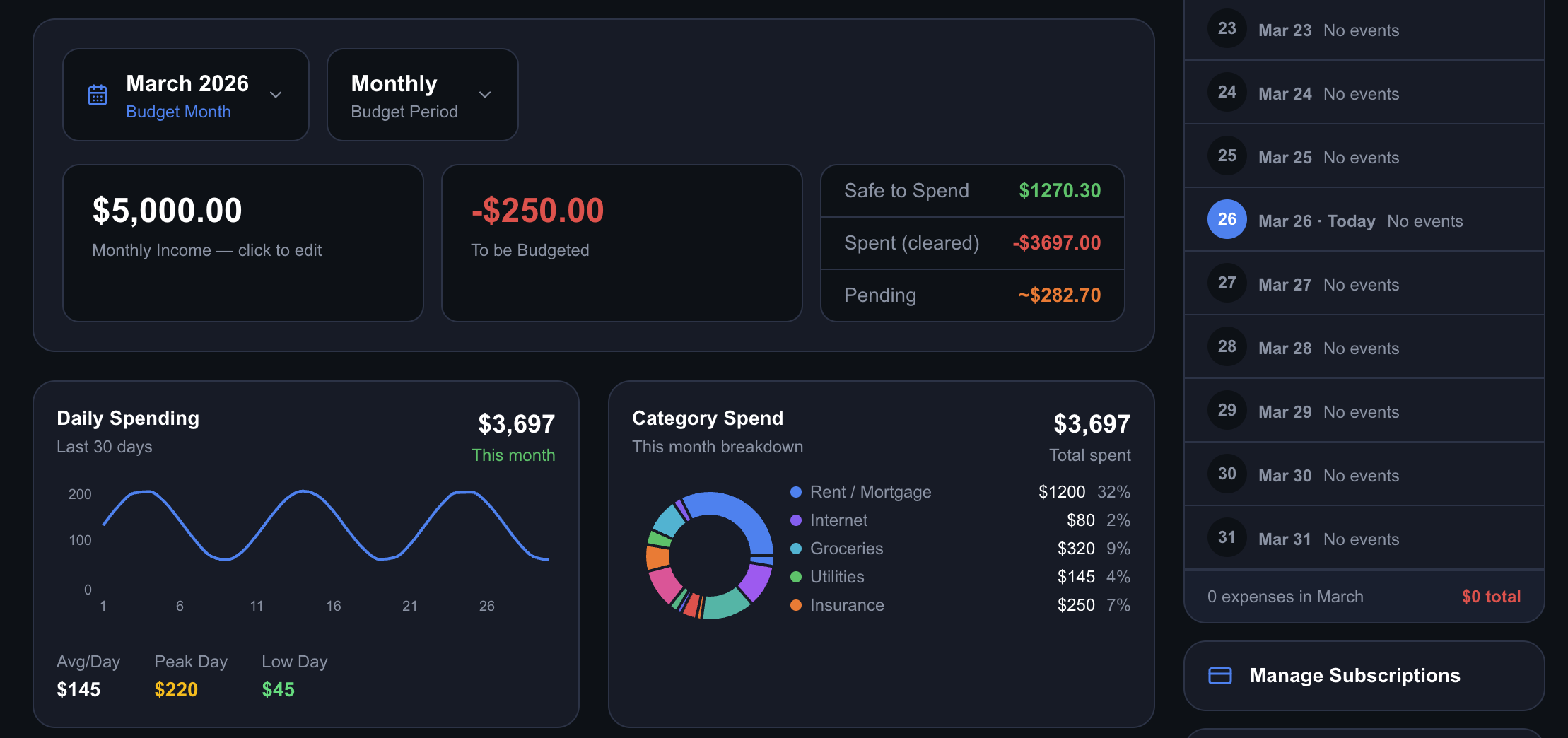This screenshot has height=738, width=1568.
Task: Click the Groceries category legend entry
Action: (846, 549)
